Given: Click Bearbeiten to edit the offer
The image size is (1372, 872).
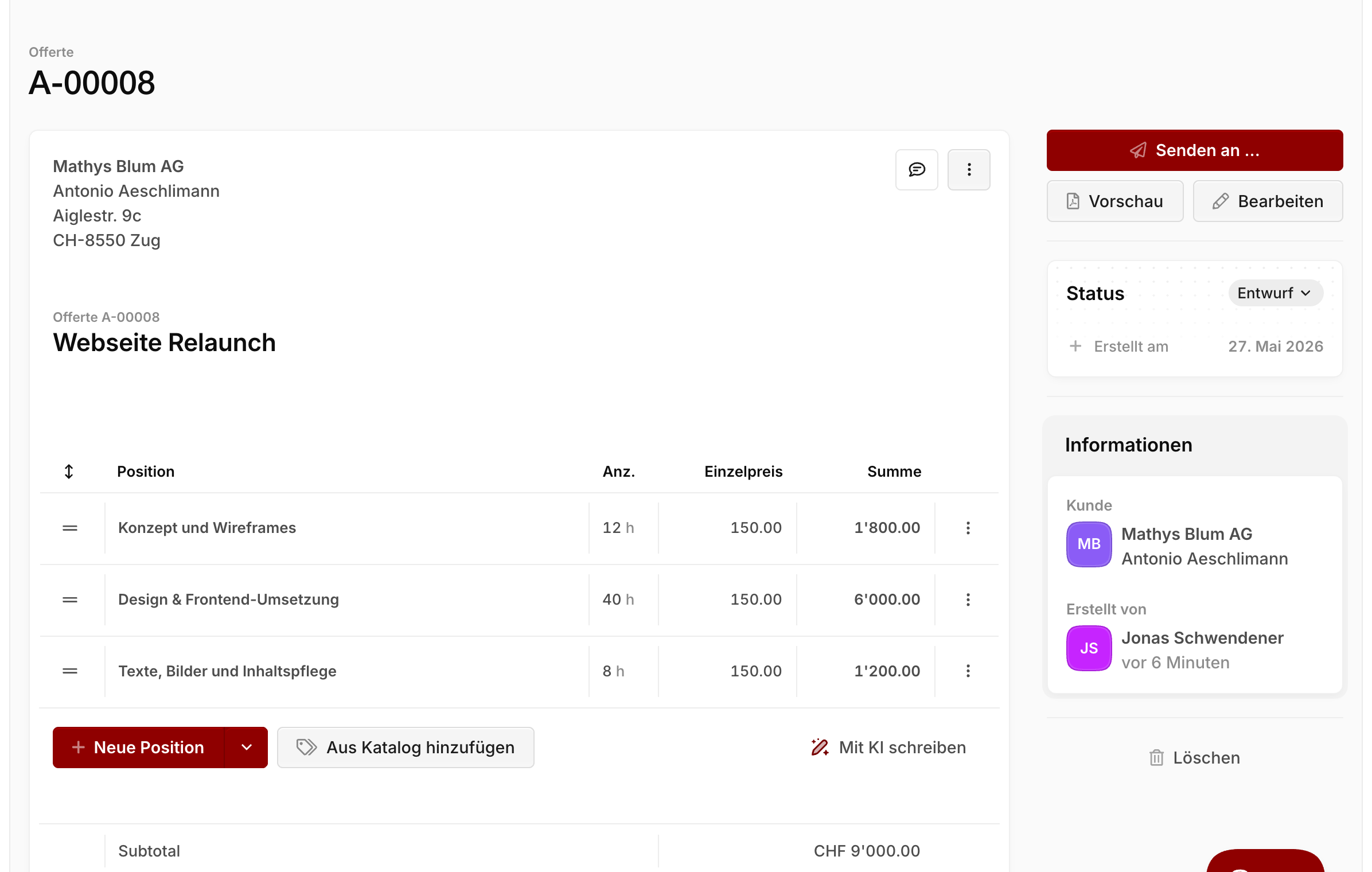Looking at the screenshot, I should [x=1268, y=201].
